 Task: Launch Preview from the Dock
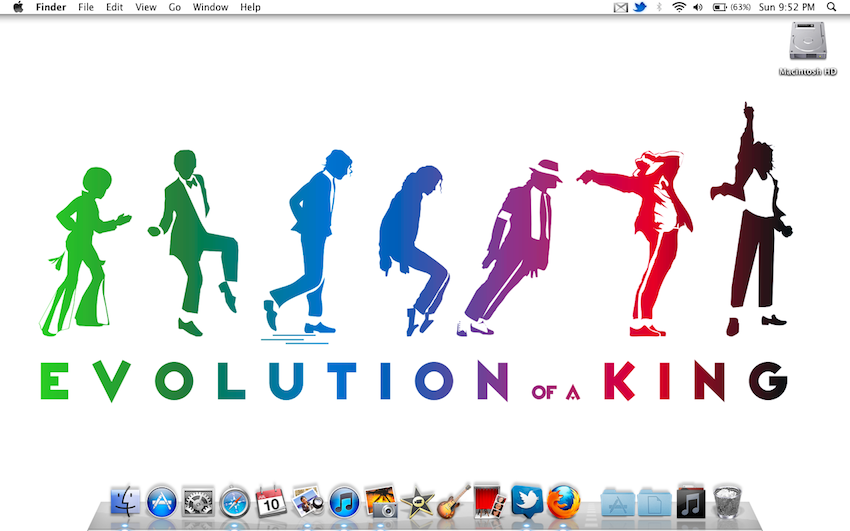tap(307, 501)
